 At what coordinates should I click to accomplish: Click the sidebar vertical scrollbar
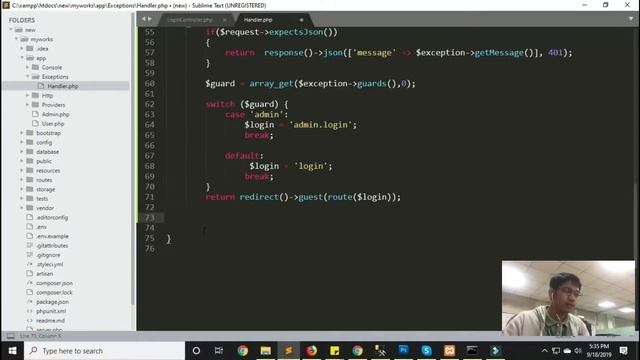133,159
